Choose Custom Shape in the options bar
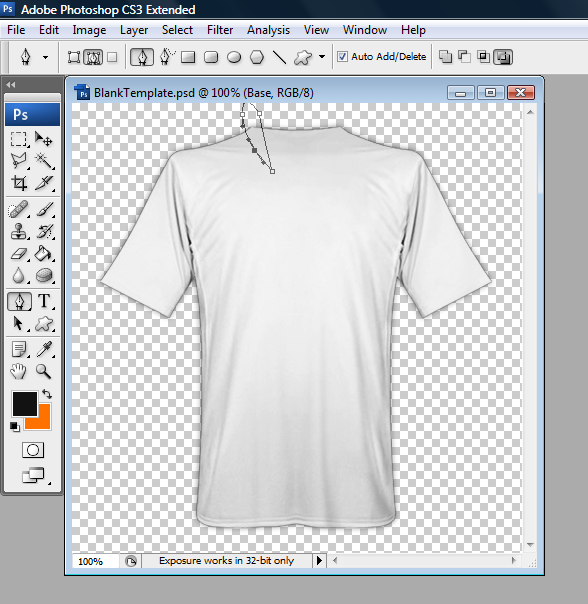This screenshot has height=604, width=588. [303, 57]
